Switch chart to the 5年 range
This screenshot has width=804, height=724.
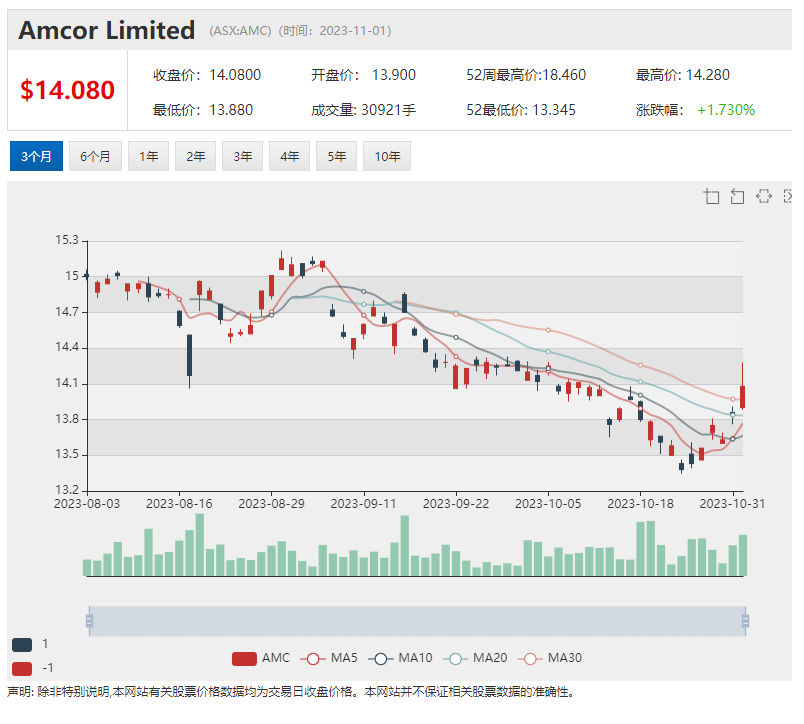[x=336, y=156]
